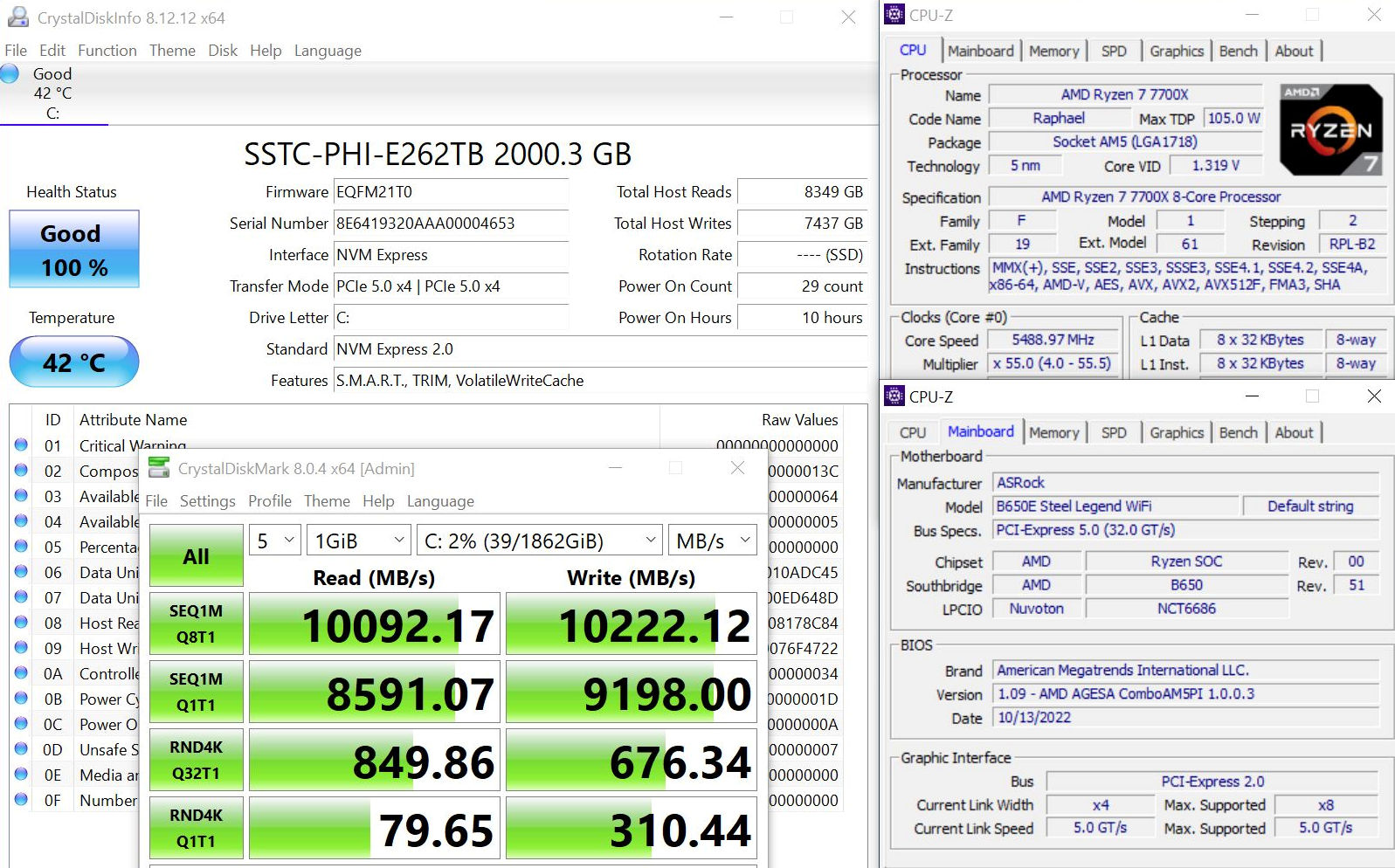The width and height of the screenshot is (1395, 868).
Task: Open the MB/s unit dropdown
Action: (712, 541)
